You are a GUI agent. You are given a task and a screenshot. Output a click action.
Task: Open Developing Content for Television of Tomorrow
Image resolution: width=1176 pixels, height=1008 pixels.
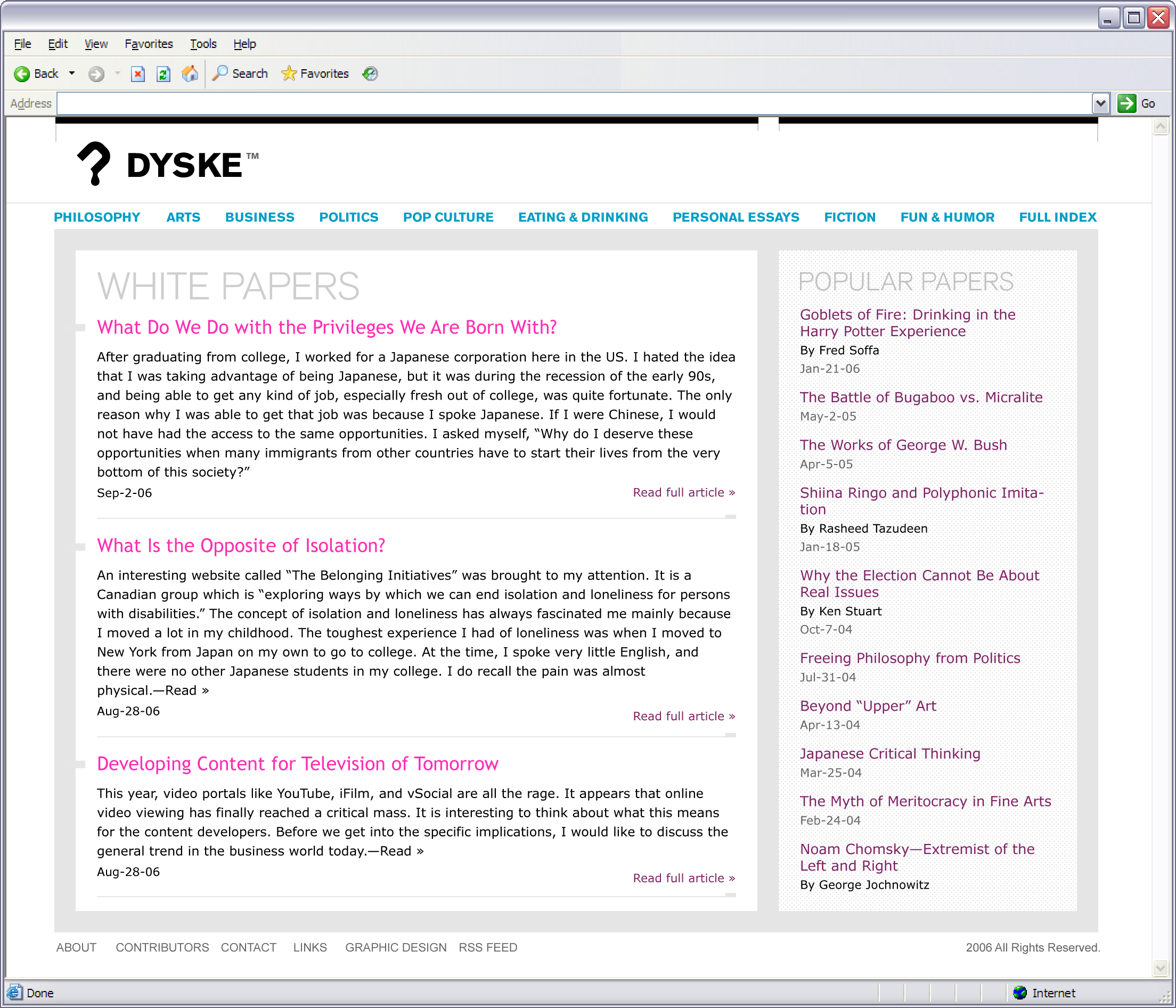pos(298,764)
